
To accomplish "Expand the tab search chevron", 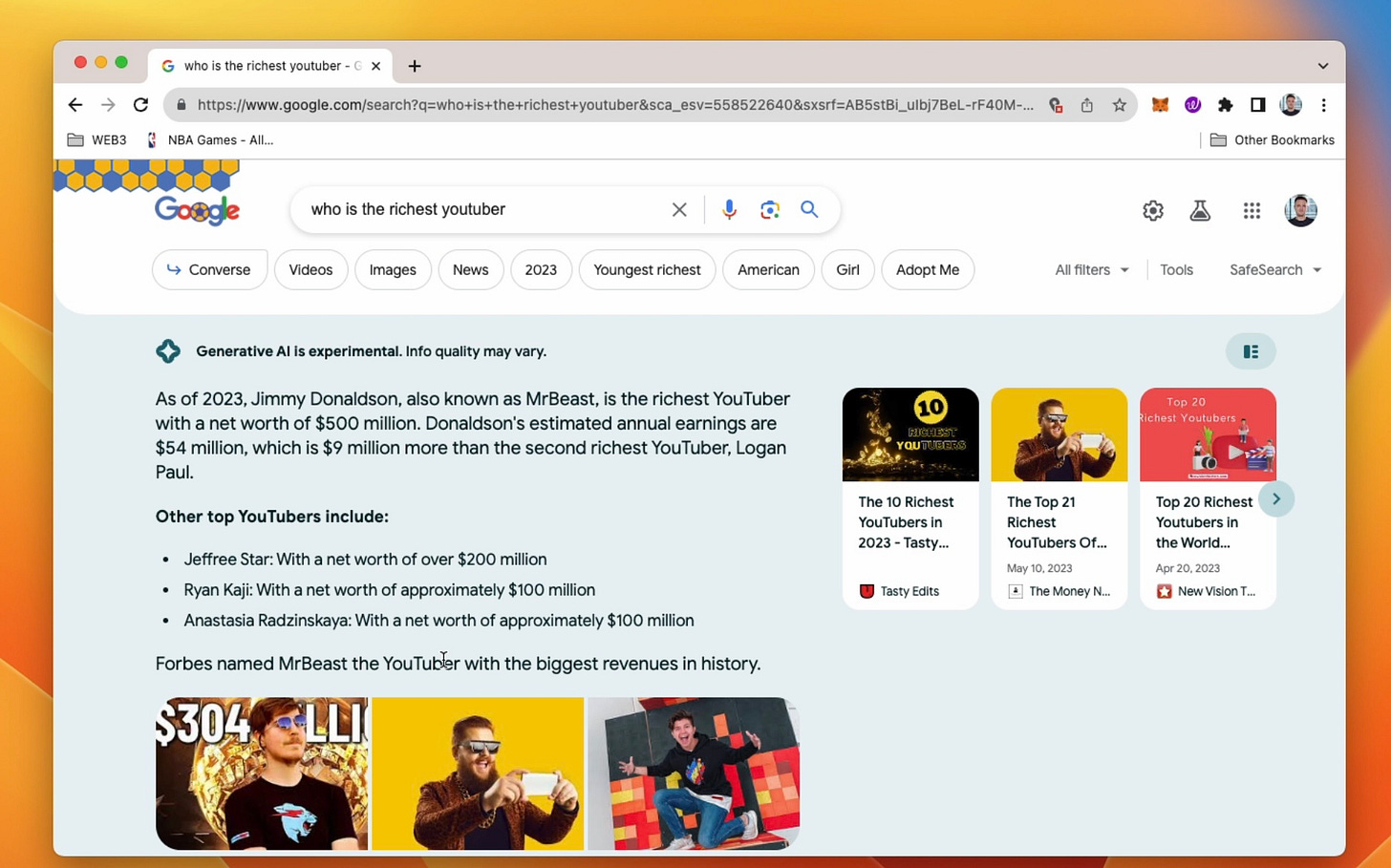I will [x=1323, y=66].
